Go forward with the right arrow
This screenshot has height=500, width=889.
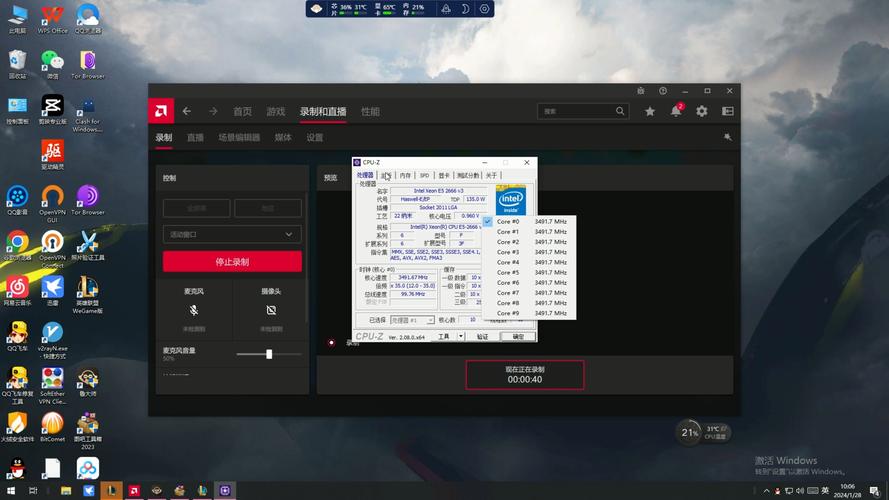coord(213,111)
